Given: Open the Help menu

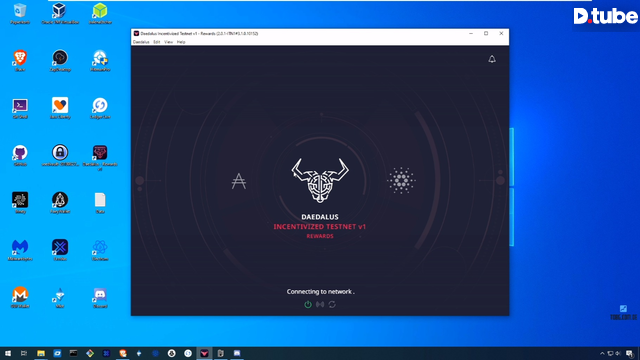Looking at the screenshot, I should click(x=181, y=42).
